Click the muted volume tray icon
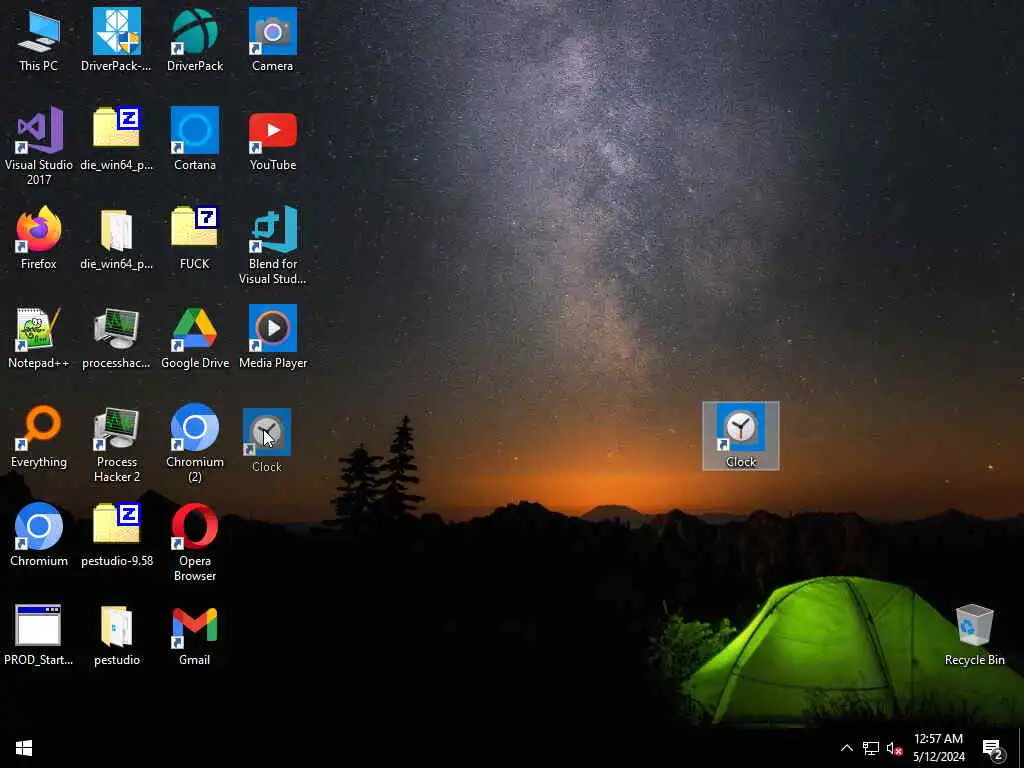 point(894,748)
